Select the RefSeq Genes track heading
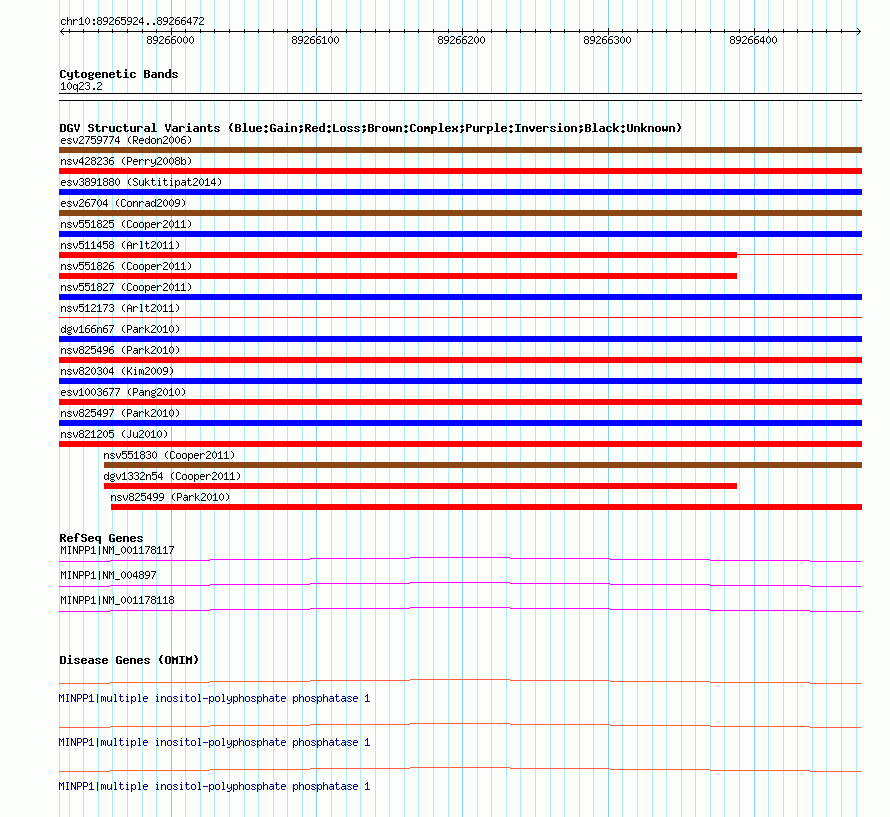The image size is (890, 817). pyautogui.click(x=101, y=538)
